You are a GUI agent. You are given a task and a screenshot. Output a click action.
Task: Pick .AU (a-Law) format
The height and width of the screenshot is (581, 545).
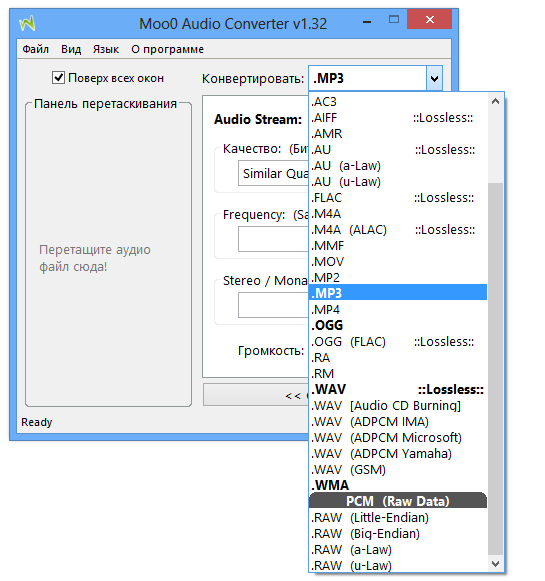point(398,166)
